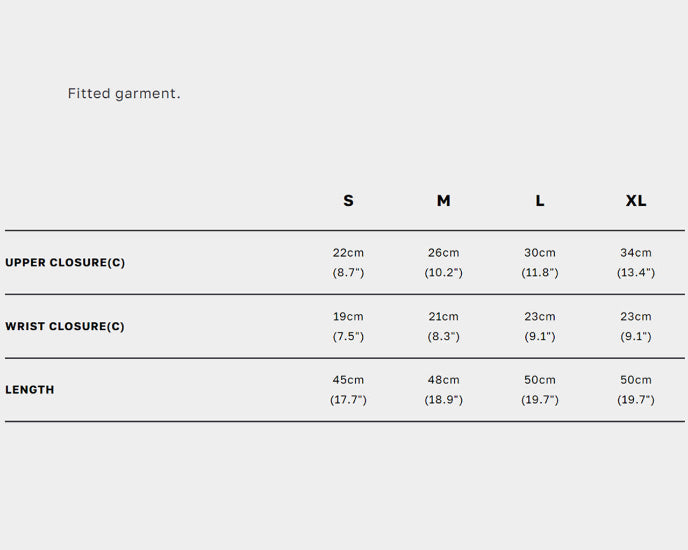
Task: Click the L size column header
Action: point(540,201)
